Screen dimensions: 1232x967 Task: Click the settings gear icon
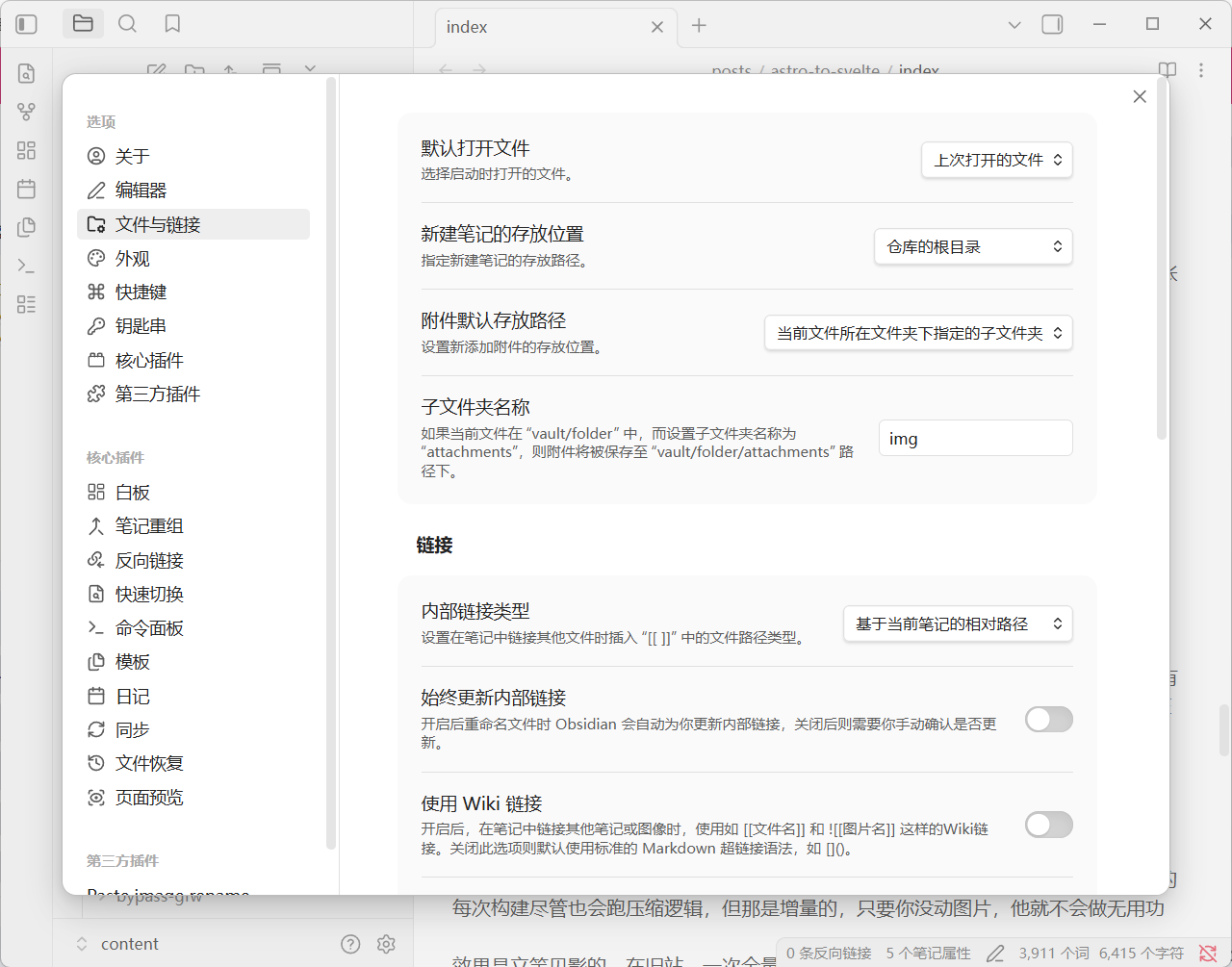tap(386, 944)
